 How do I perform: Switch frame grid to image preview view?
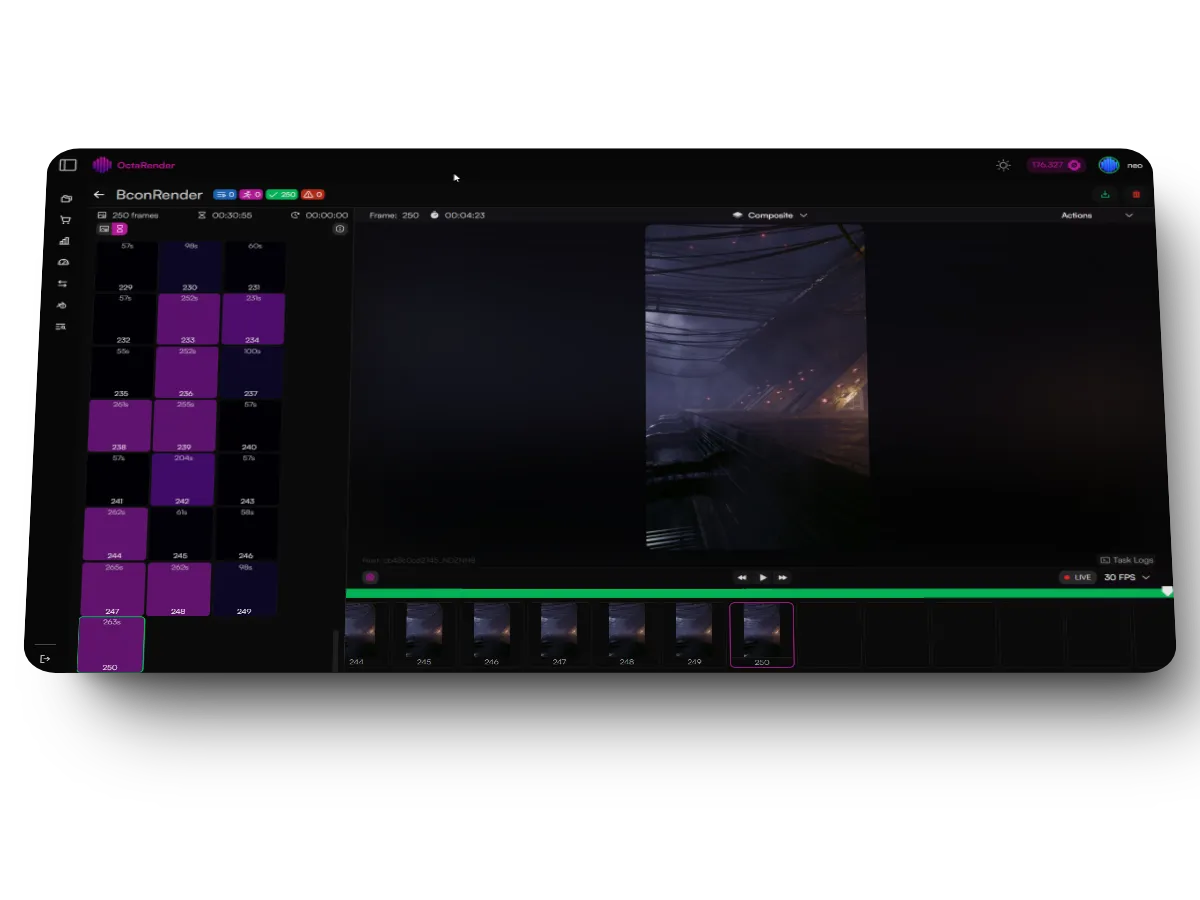click(104, 229)
